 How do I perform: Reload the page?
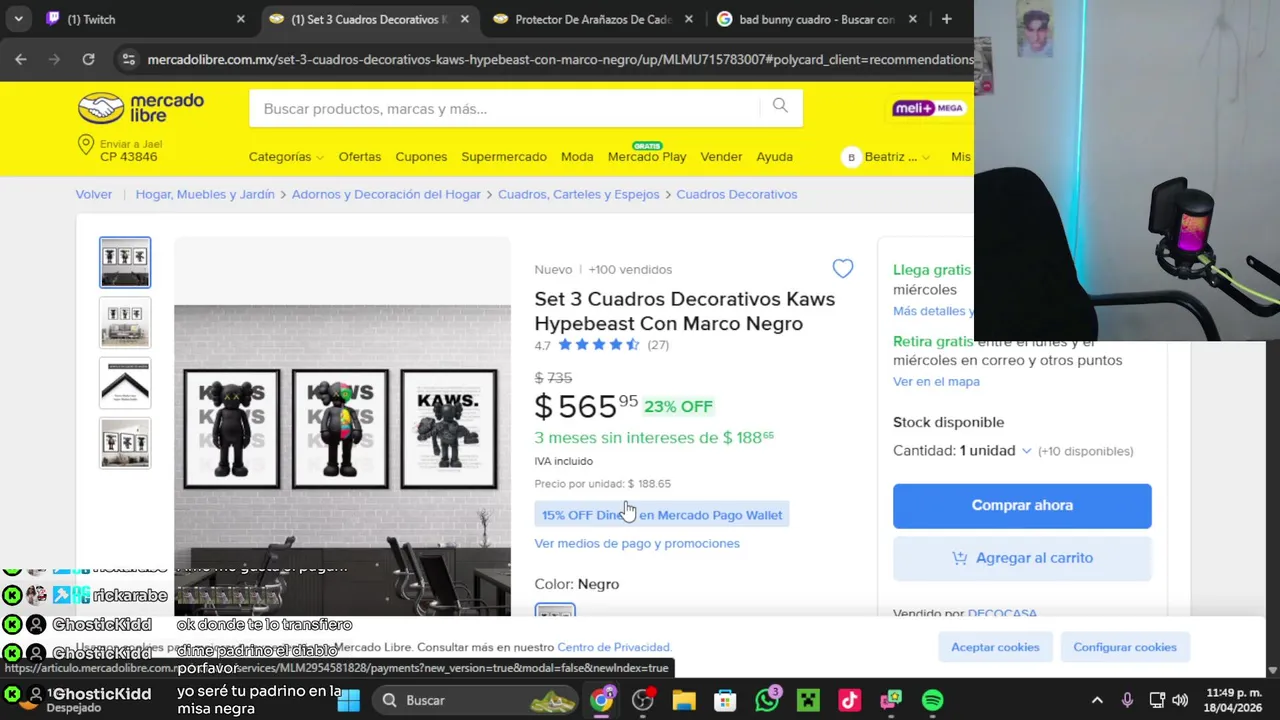click(88, 59)
